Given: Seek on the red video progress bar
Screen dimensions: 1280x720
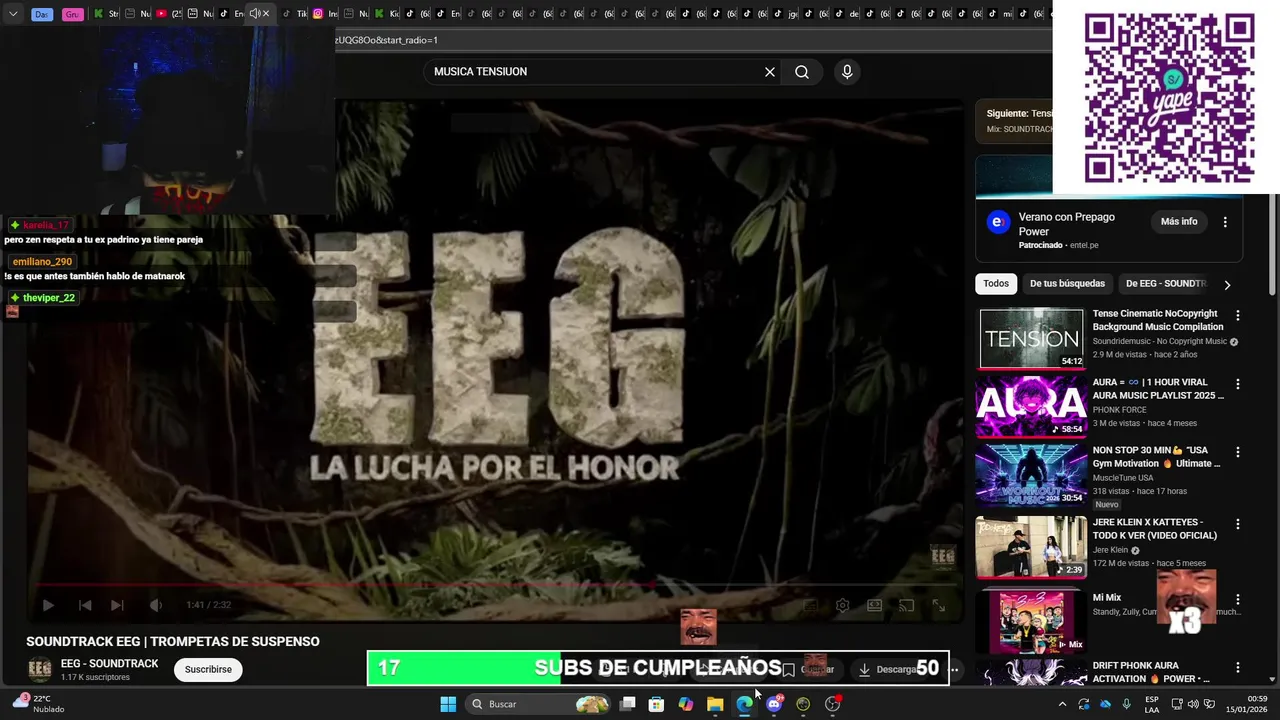Looking at the screenshot, I should 495,586.
